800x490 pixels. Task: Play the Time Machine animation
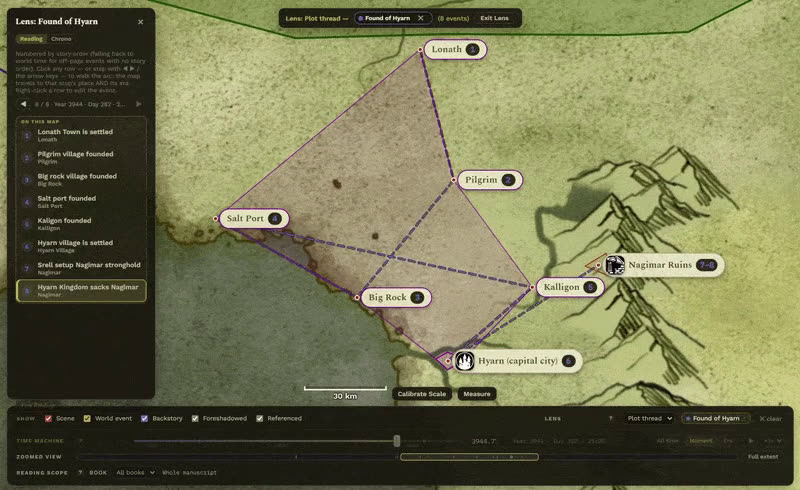pyautogui.click(x=751, y=440)
